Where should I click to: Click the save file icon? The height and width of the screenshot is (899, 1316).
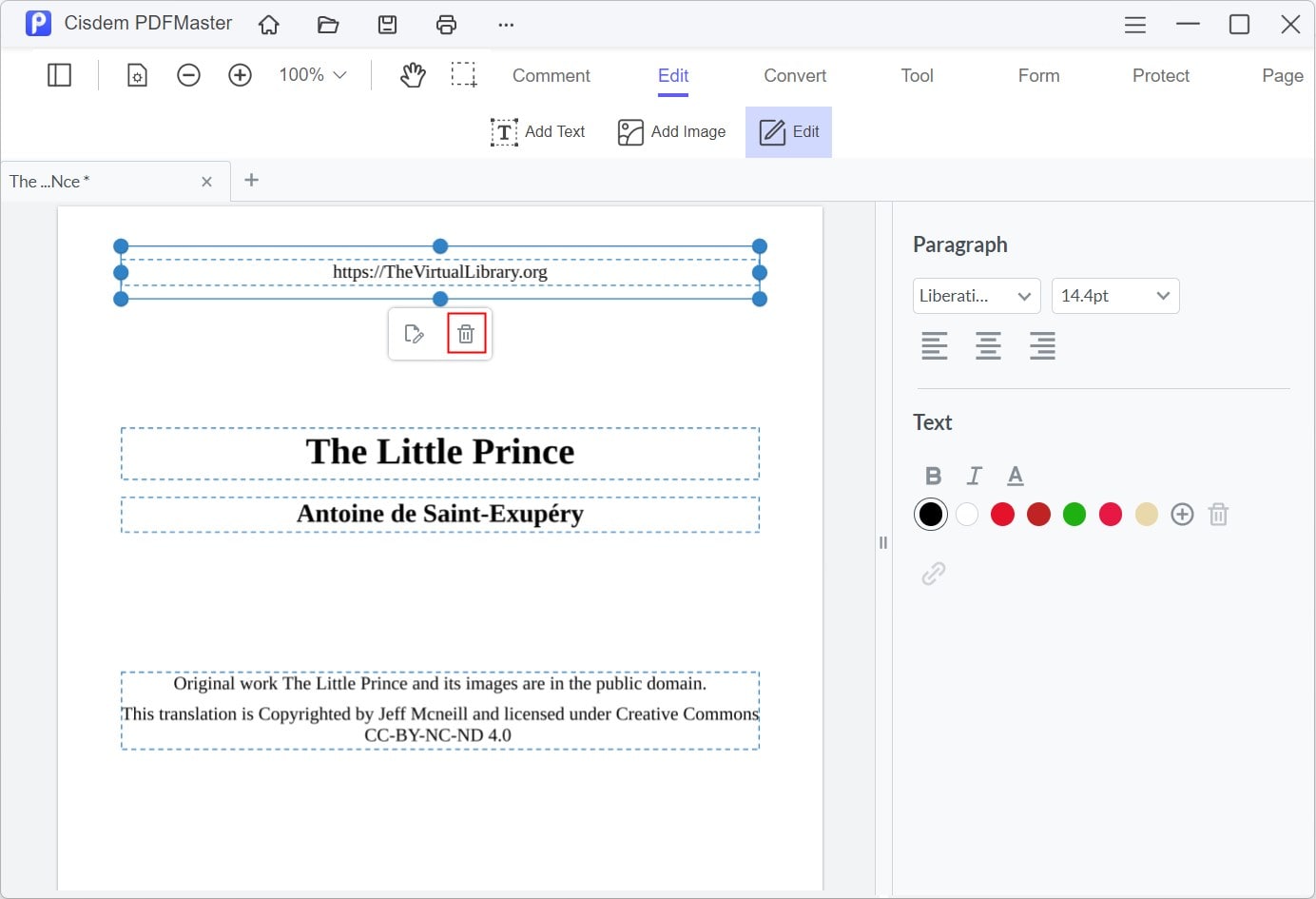(387, 25)
